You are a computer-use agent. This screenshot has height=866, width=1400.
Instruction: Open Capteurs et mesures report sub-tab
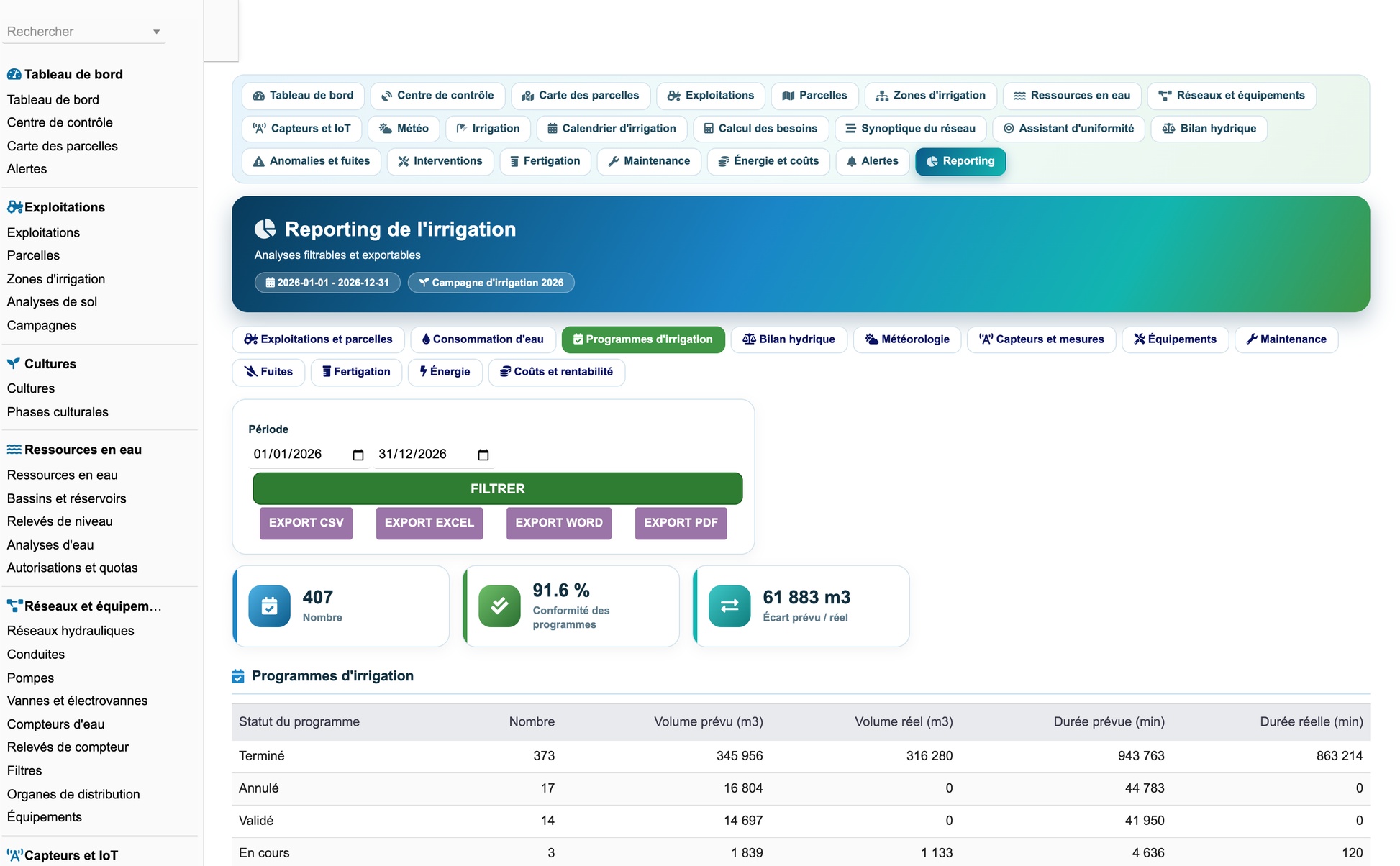coord(1041,339)
